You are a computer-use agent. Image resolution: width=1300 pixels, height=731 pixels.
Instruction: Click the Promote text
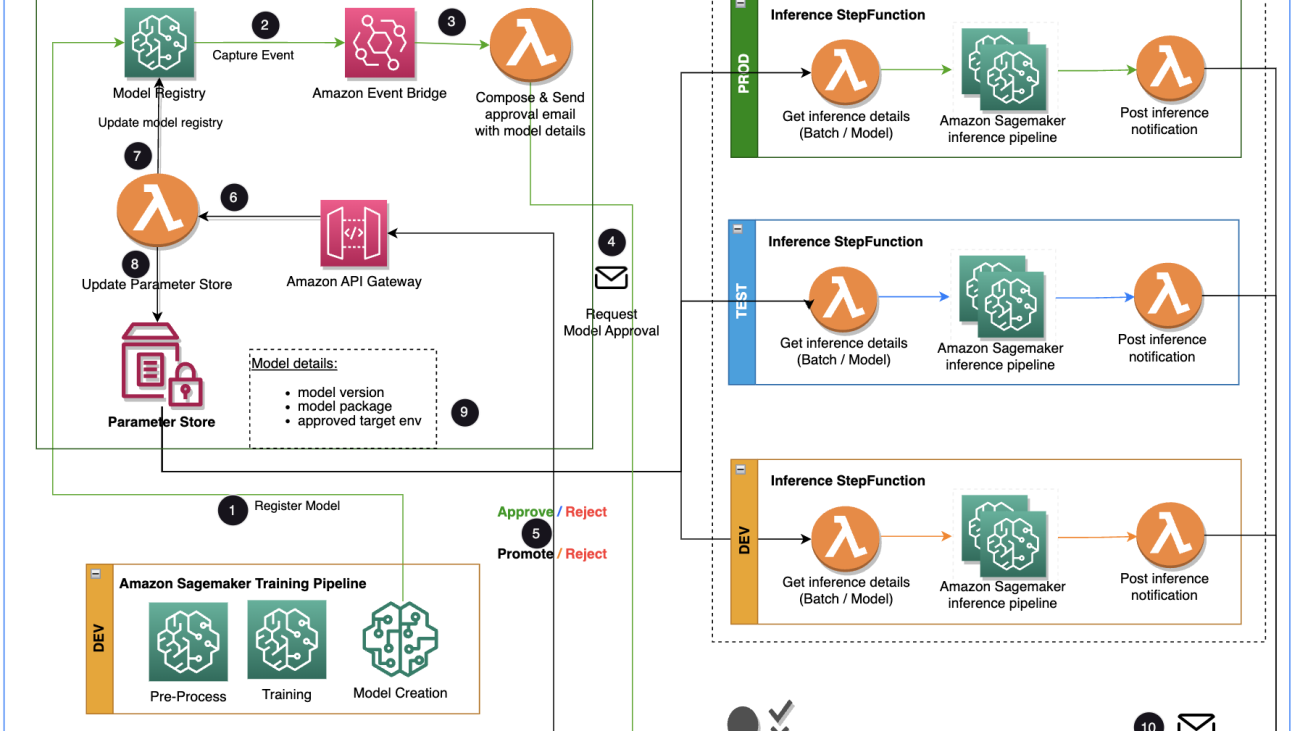click(525, 554)
